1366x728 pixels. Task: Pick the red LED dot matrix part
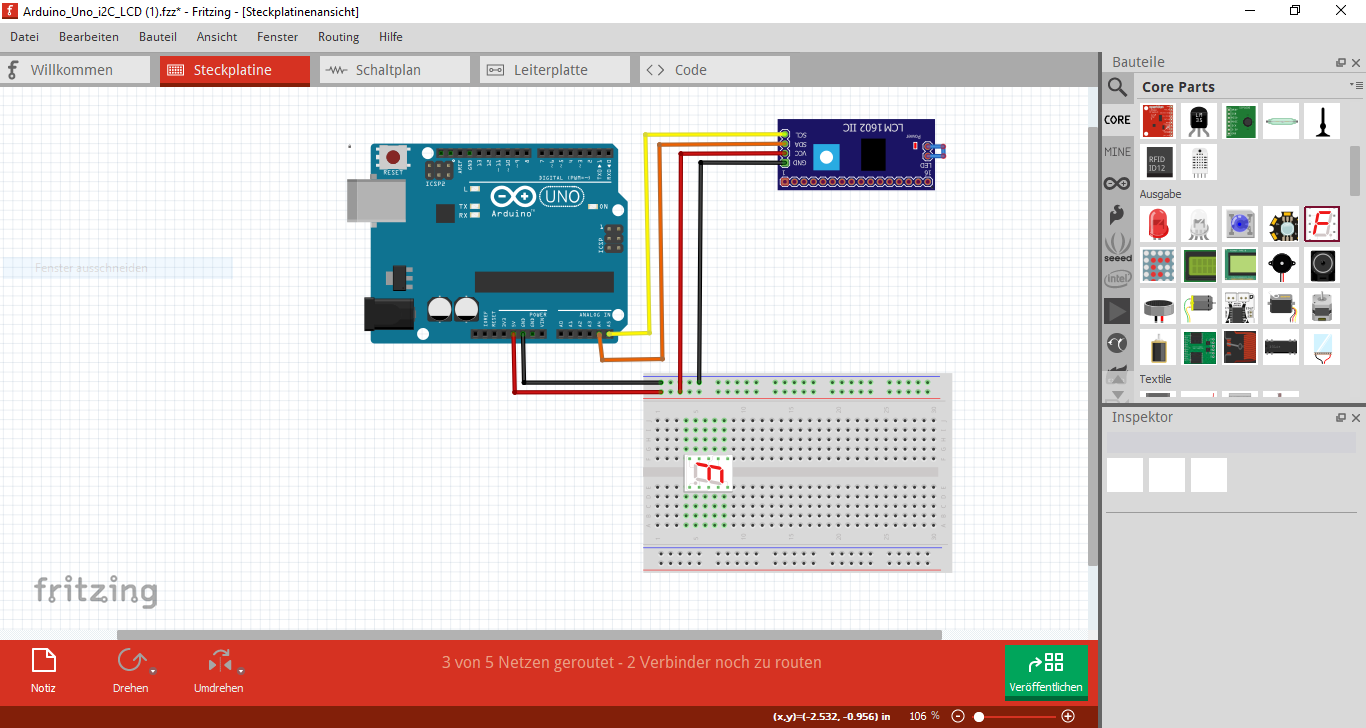pyautogui.click(x=1158, y=266)
